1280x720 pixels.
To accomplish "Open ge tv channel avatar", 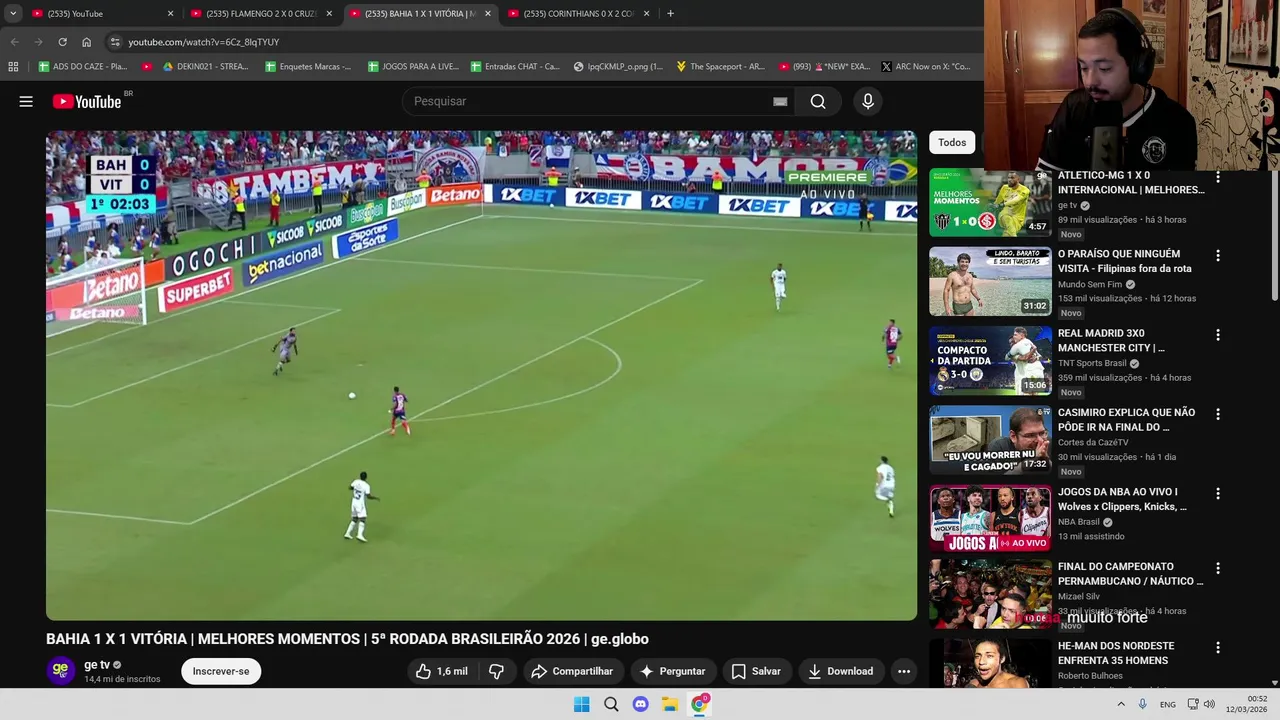I will click(x=60, y=670).
